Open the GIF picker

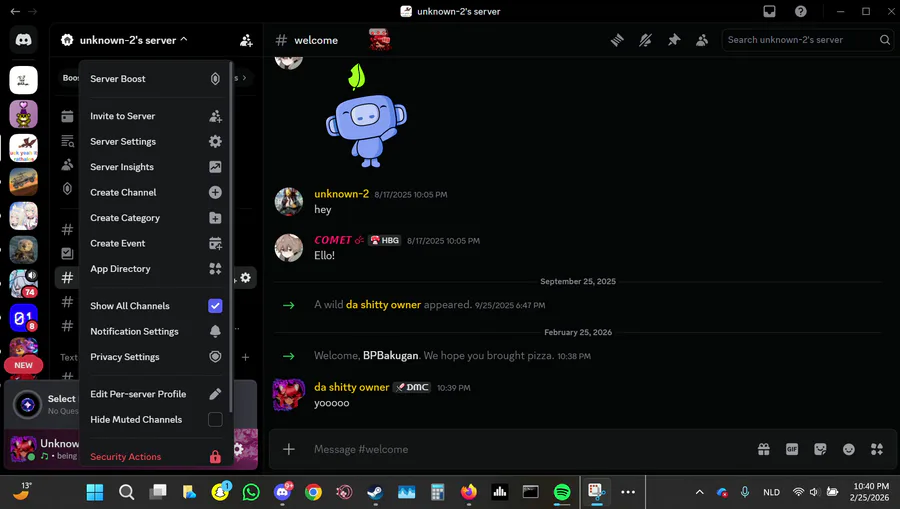[792, 449]
